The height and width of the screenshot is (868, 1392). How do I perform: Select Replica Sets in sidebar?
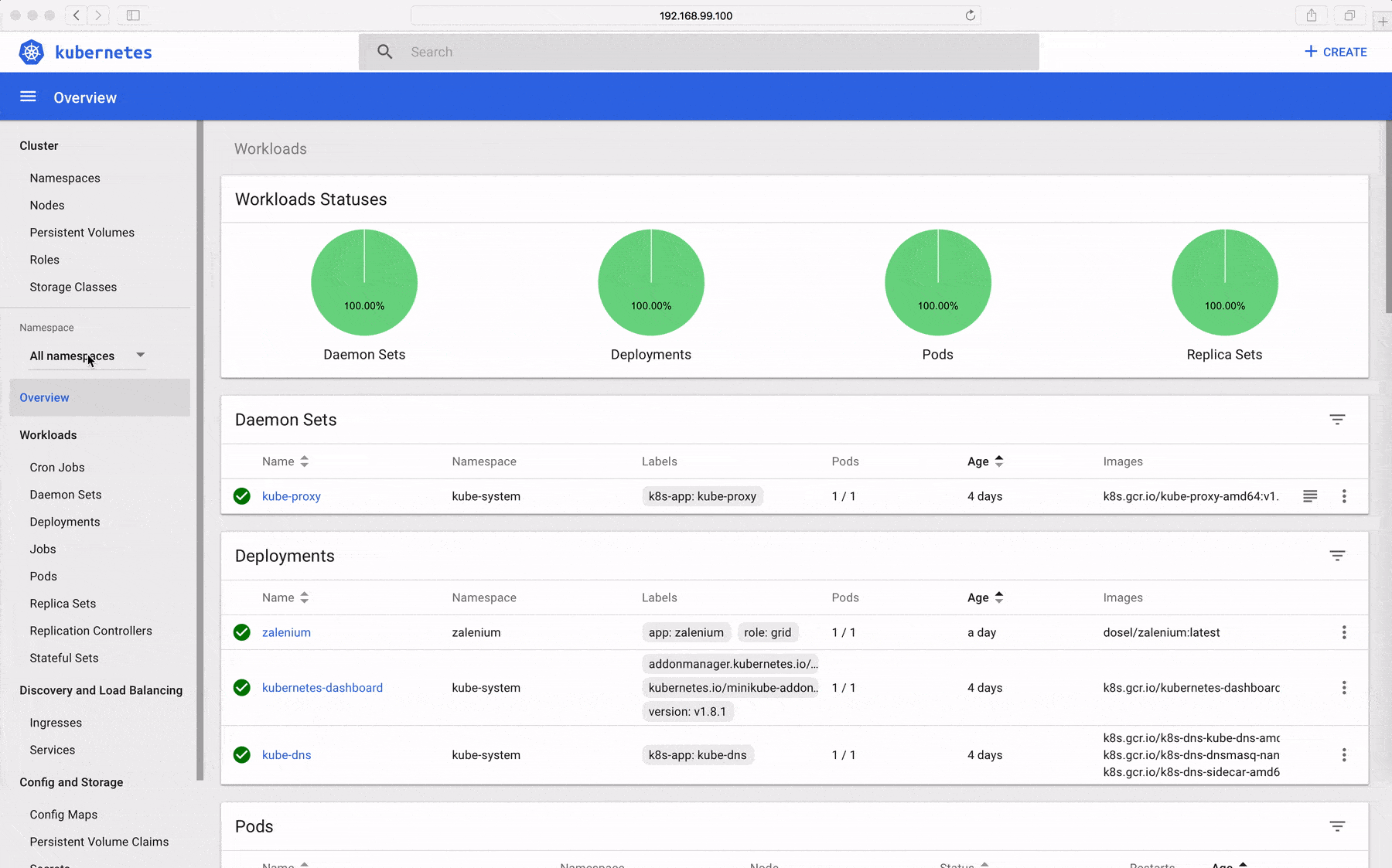pyautogui.click(x=63, y=604)
